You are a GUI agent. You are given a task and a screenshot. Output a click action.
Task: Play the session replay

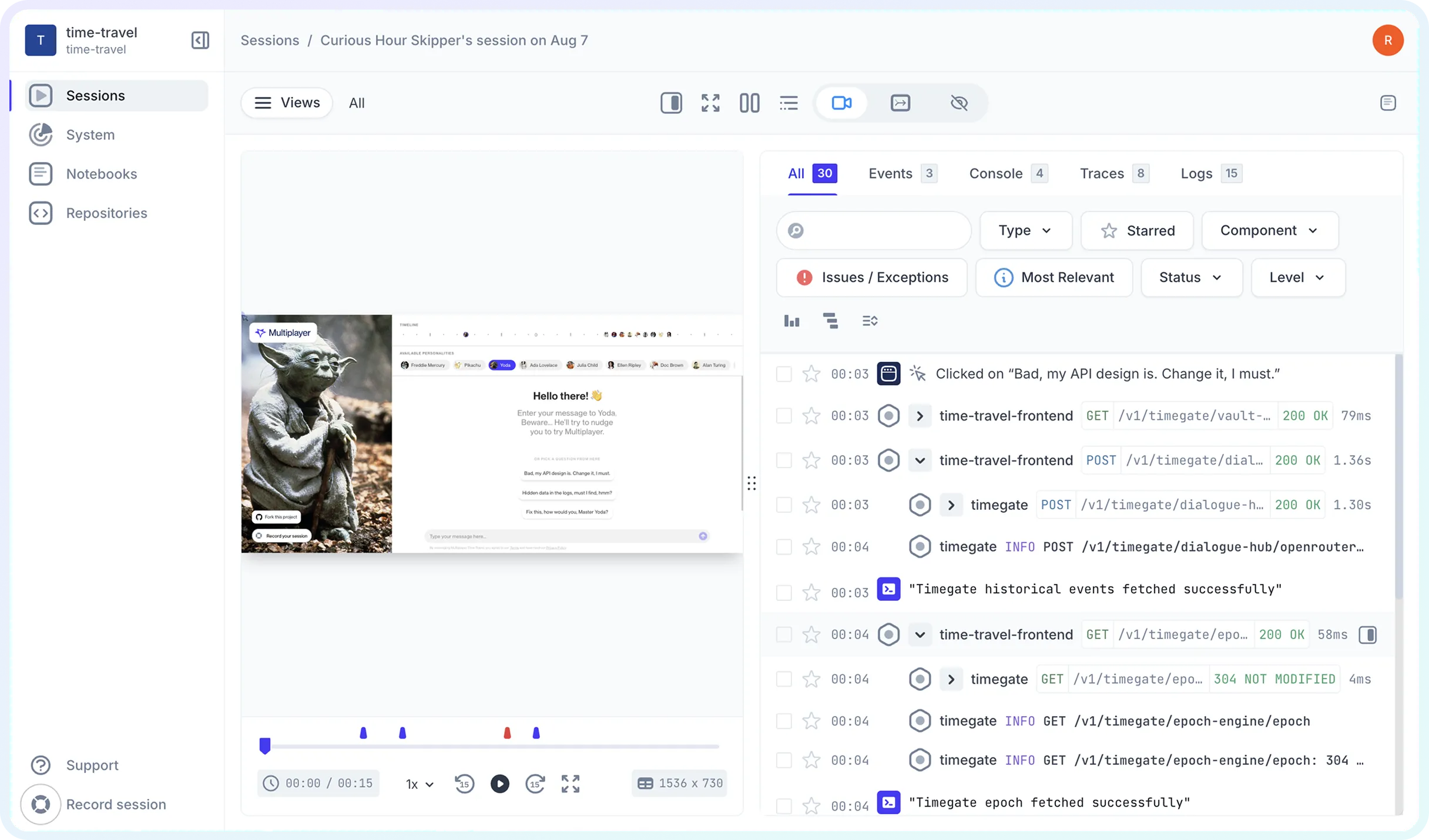pos(499,784)
